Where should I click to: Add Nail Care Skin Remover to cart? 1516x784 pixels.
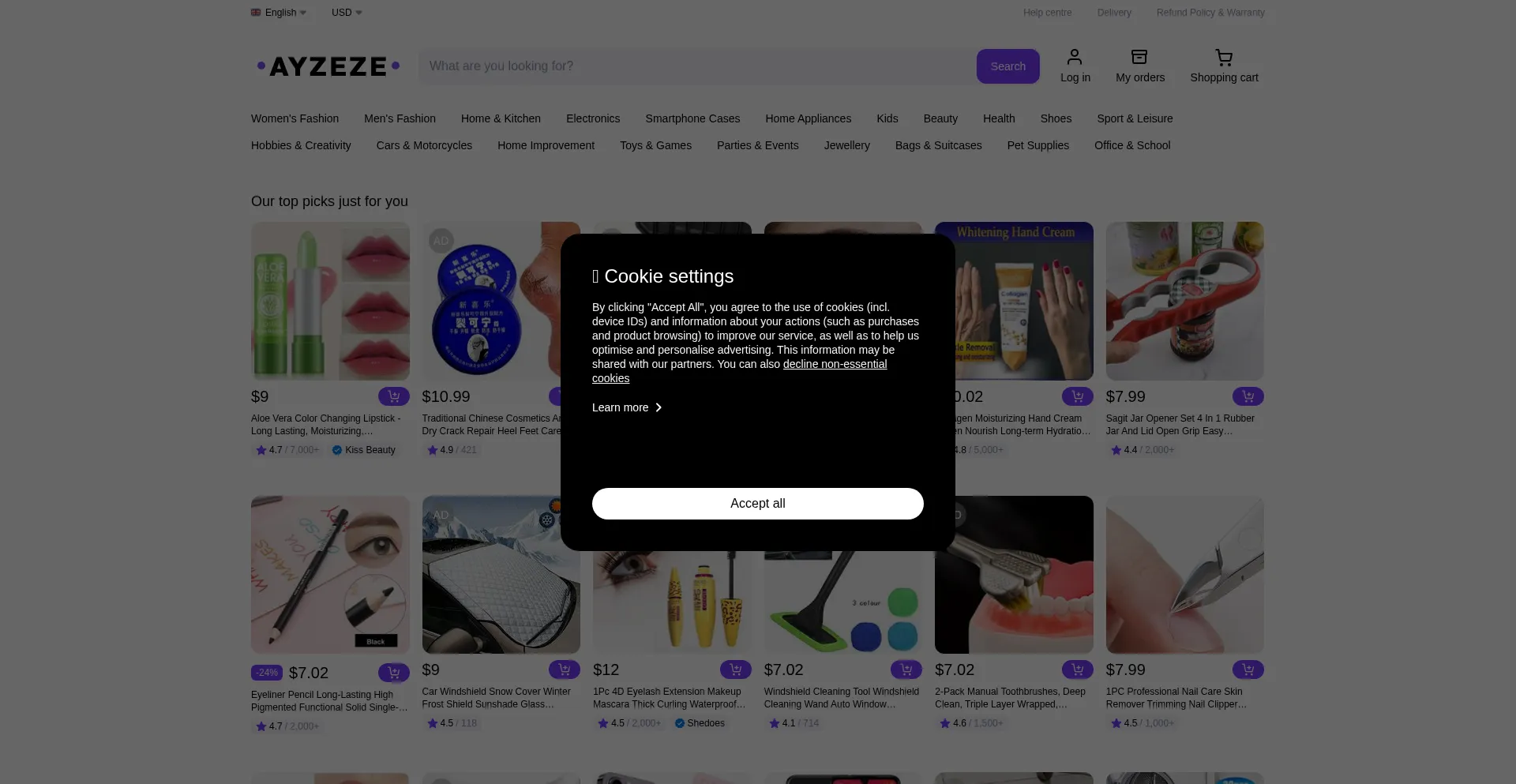coord(1248,670)
